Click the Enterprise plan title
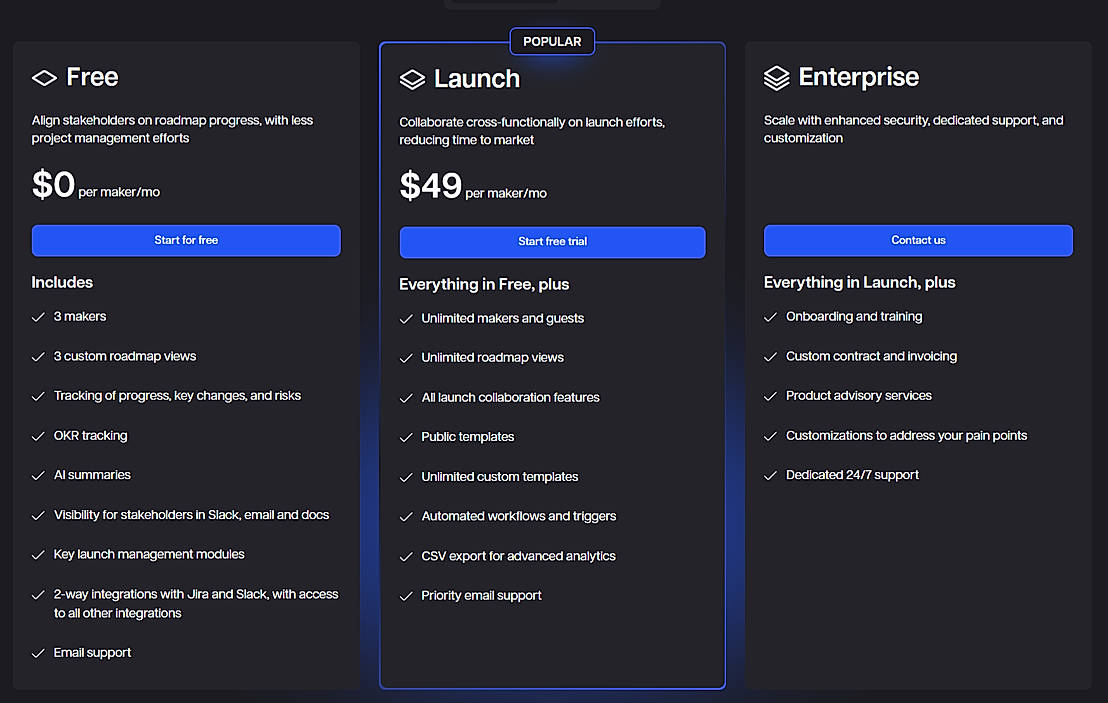Image resolution: width=1108 pixels, height=703 pixels. [x=859, y=77]
